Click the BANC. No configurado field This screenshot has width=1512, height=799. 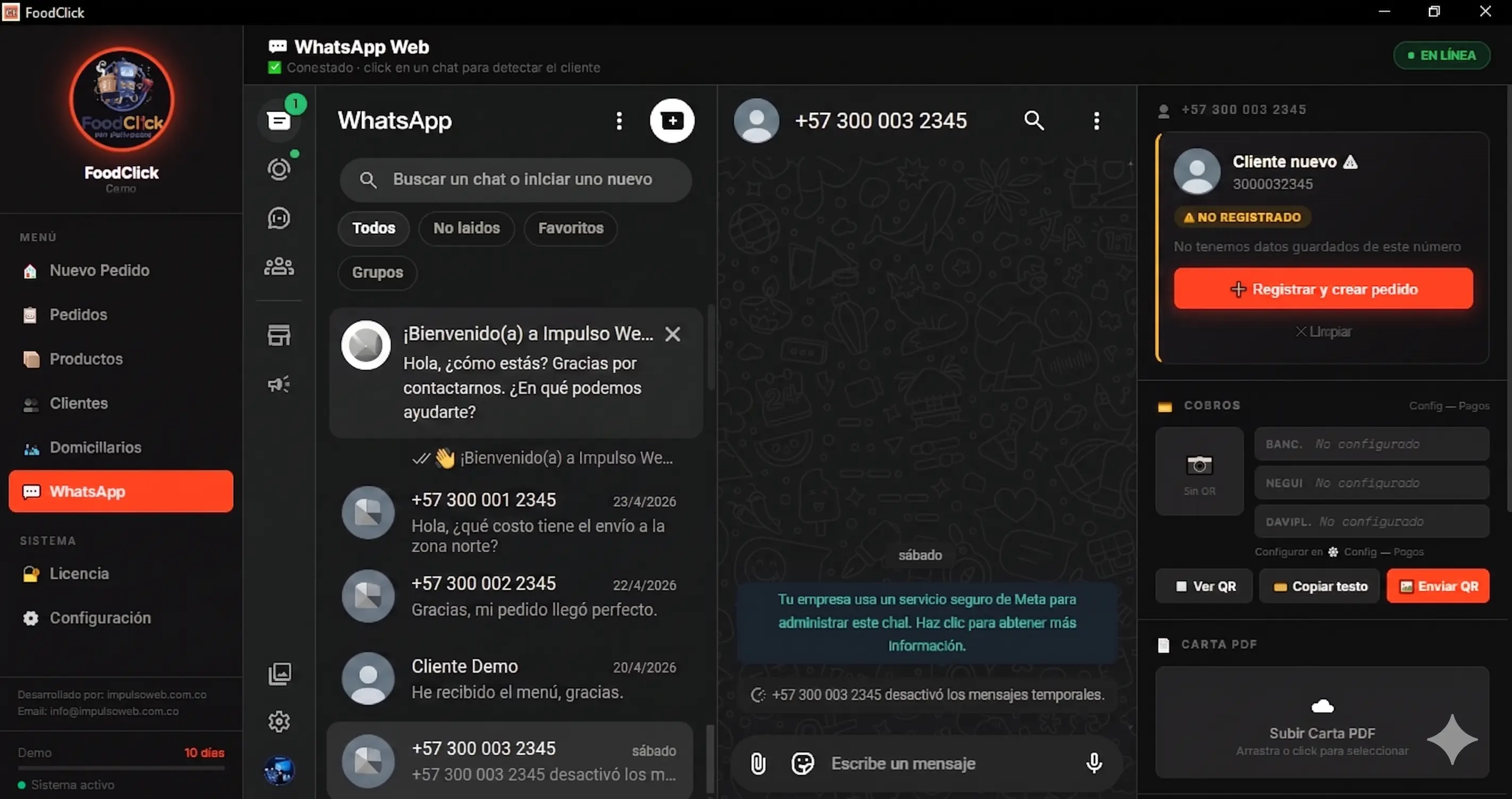1372,444
